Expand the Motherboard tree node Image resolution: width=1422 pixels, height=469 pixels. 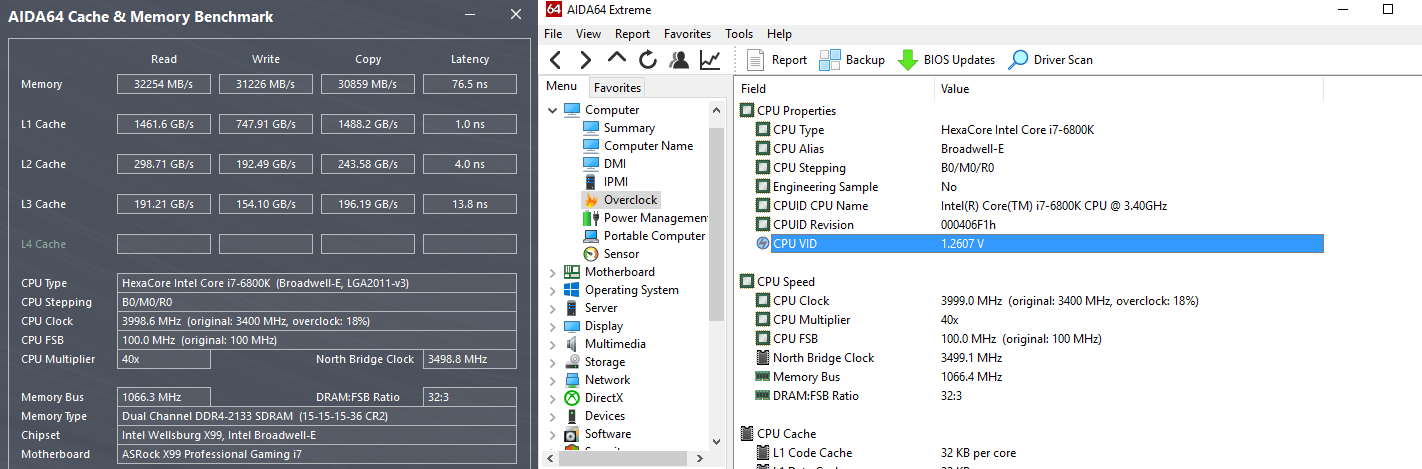553,272
